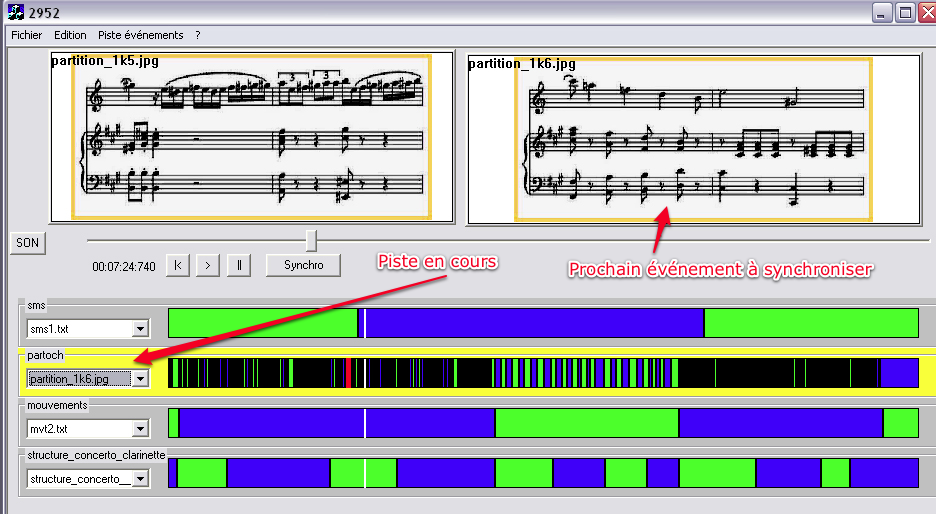The width and height of the screenshot is (936, 514).
Task: Click the last blue segment in structure_concerto track
Action: tap(884, 473)
